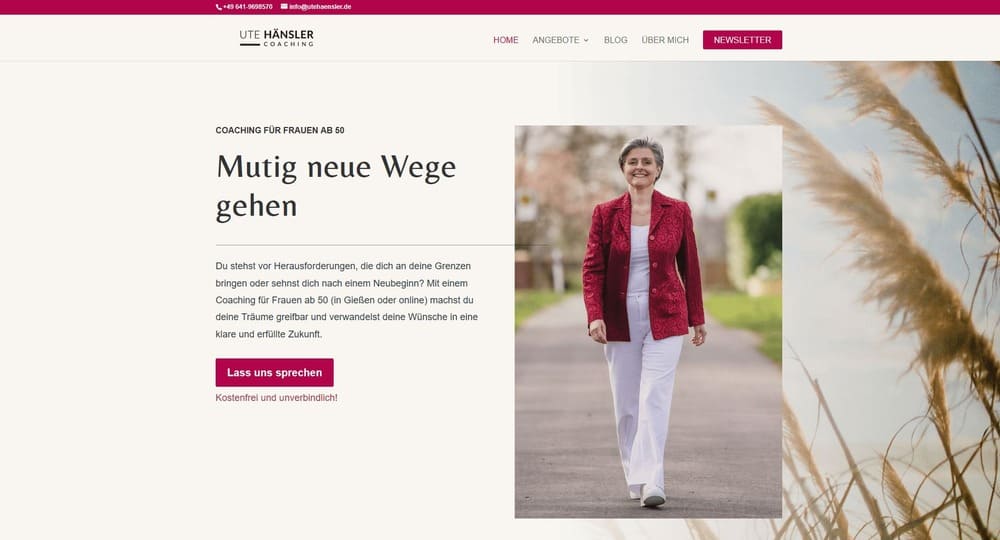This screenshot has width=1000, height=540.
Task: Click the info@utehaensler.de email address
Action: 320,7
